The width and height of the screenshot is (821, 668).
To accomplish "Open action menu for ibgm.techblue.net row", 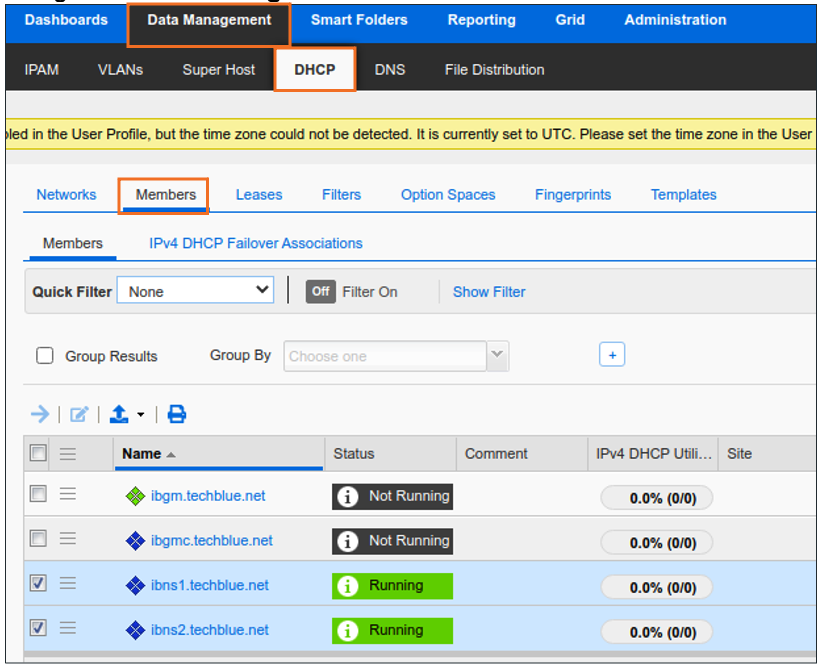I will point(68,494).
